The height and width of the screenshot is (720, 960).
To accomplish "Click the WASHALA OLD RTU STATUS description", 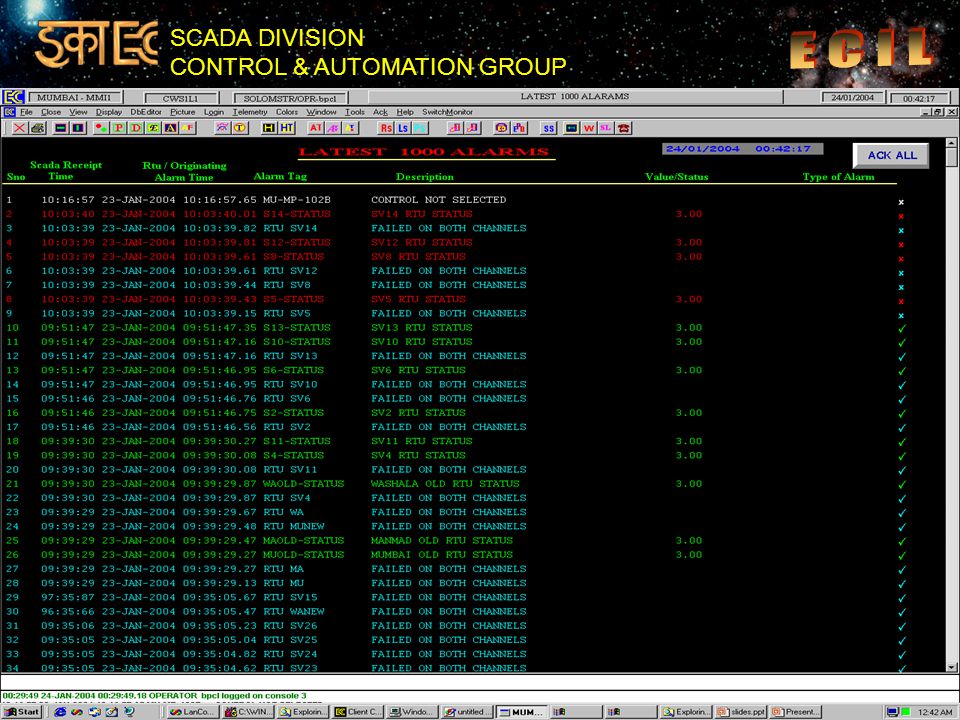I will (x=445, y=484).
